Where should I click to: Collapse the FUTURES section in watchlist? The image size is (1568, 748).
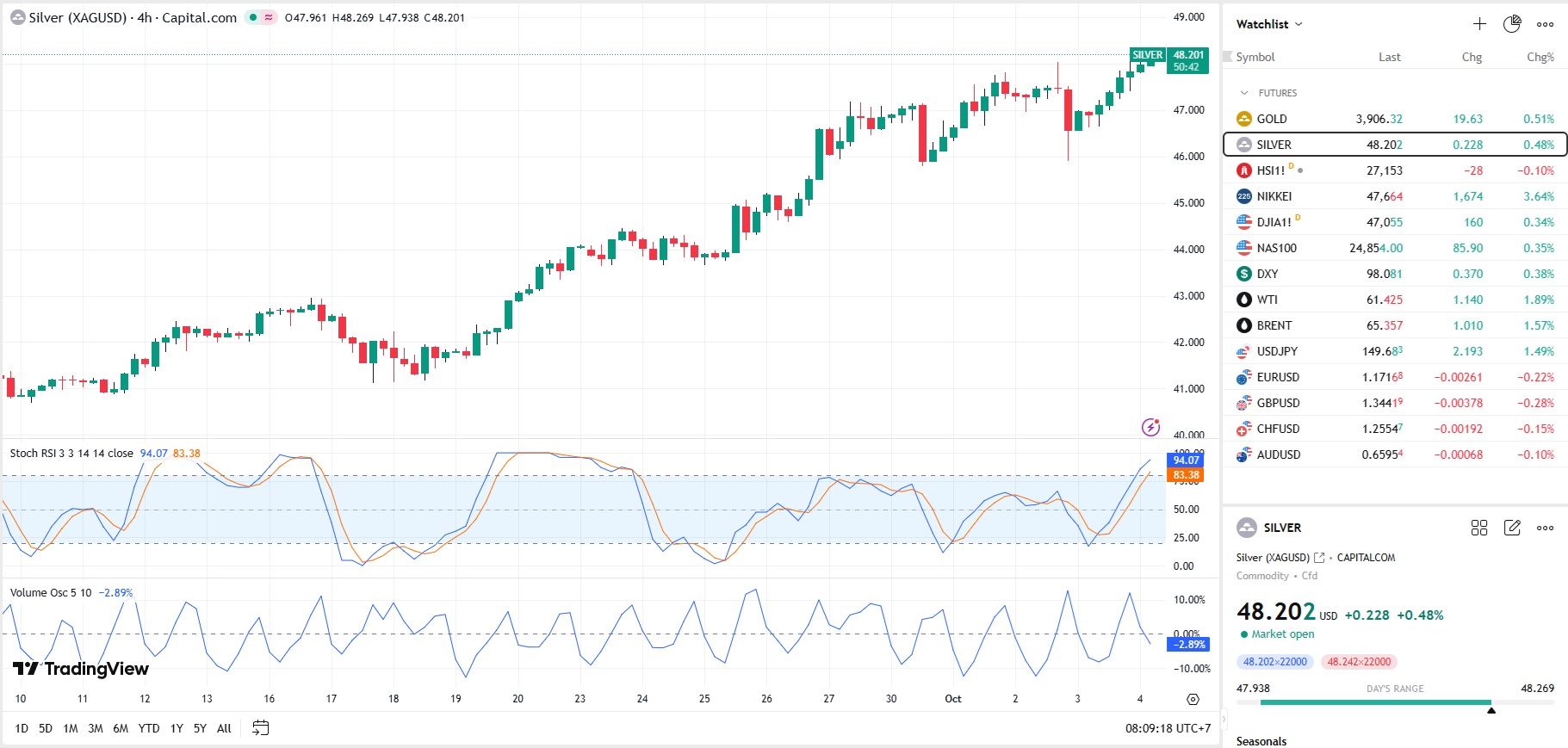(1244, 93)
